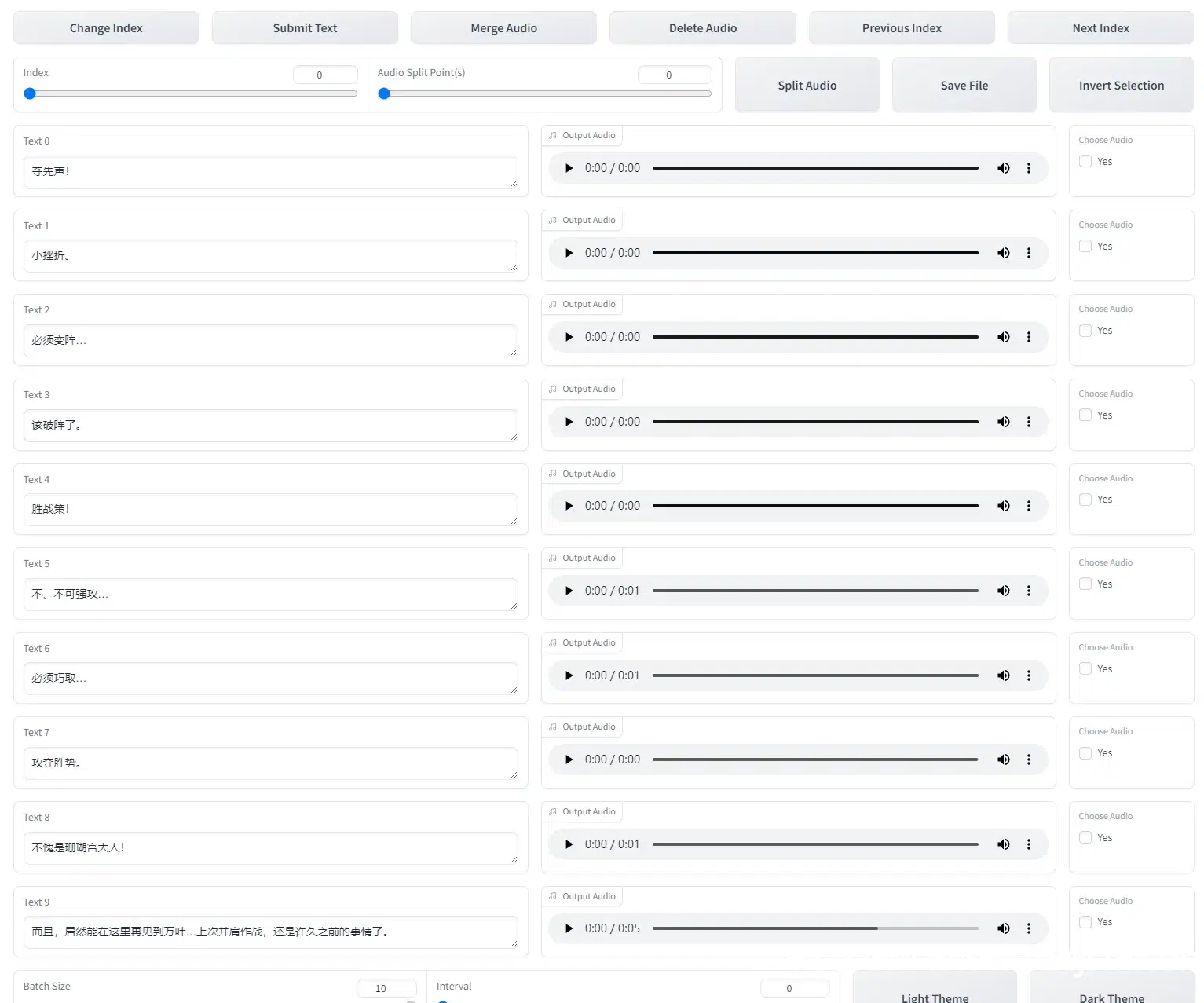Click the Index number input

(325, 75)
